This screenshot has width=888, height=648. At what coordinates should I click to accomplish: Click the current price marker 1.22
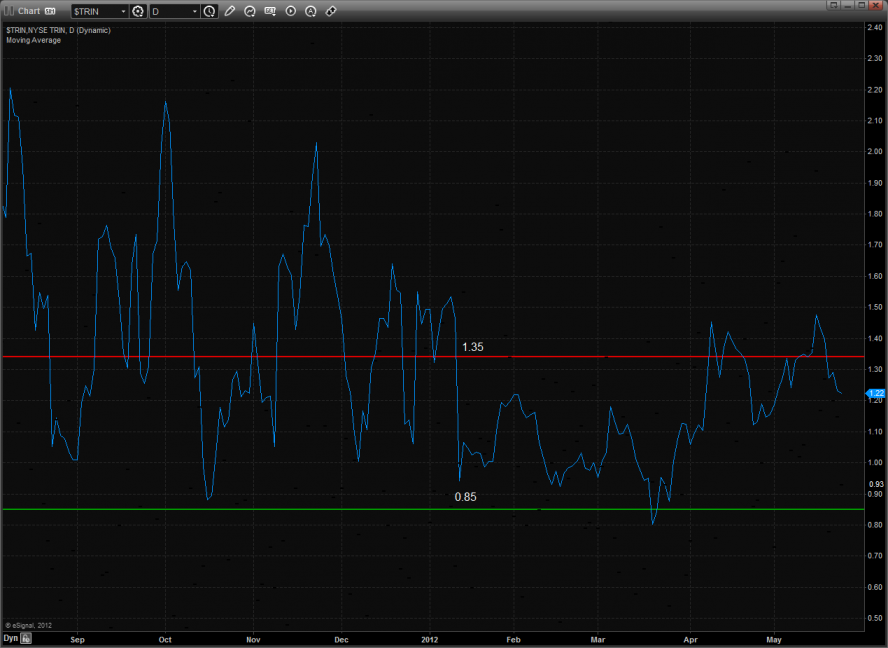(x=874, y=393)
